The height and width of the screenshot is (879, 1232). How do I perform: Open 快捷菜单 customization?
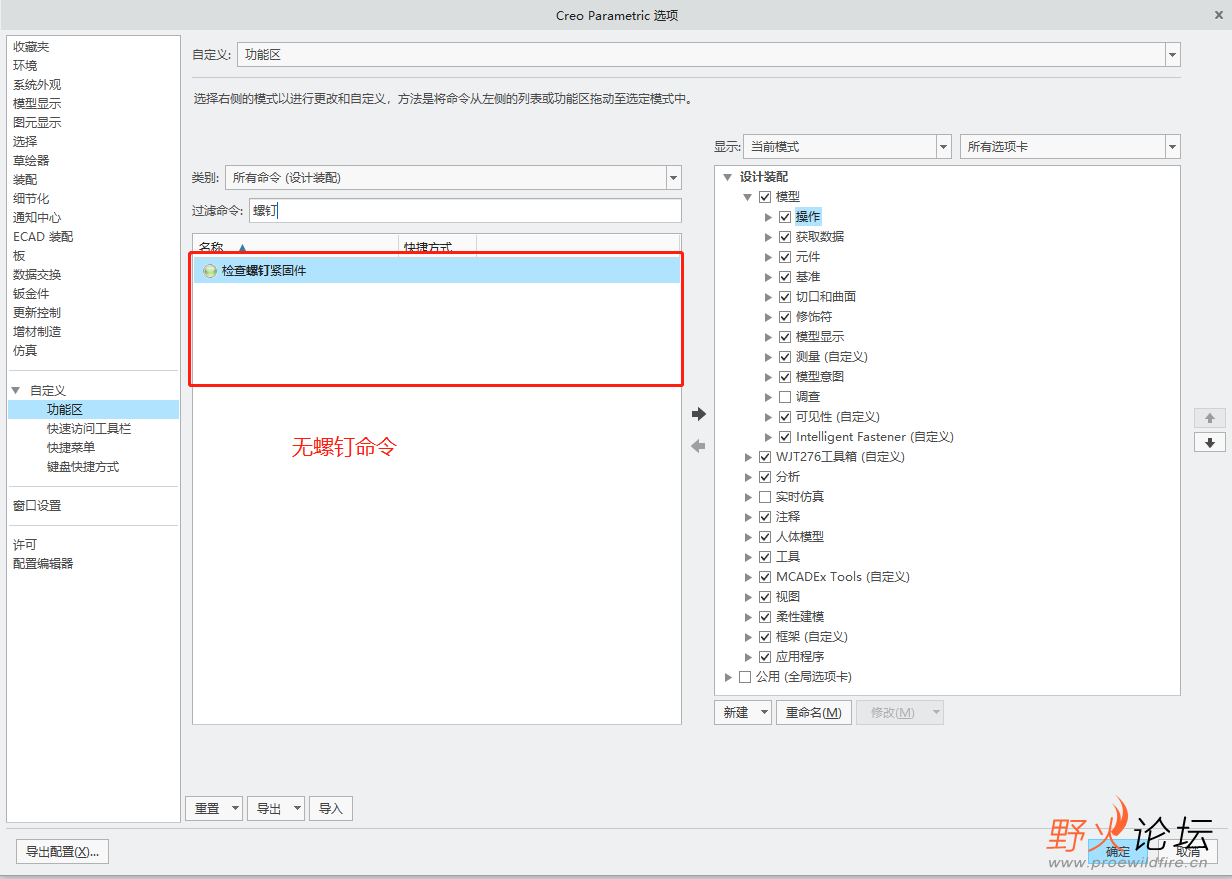point(71,448)
